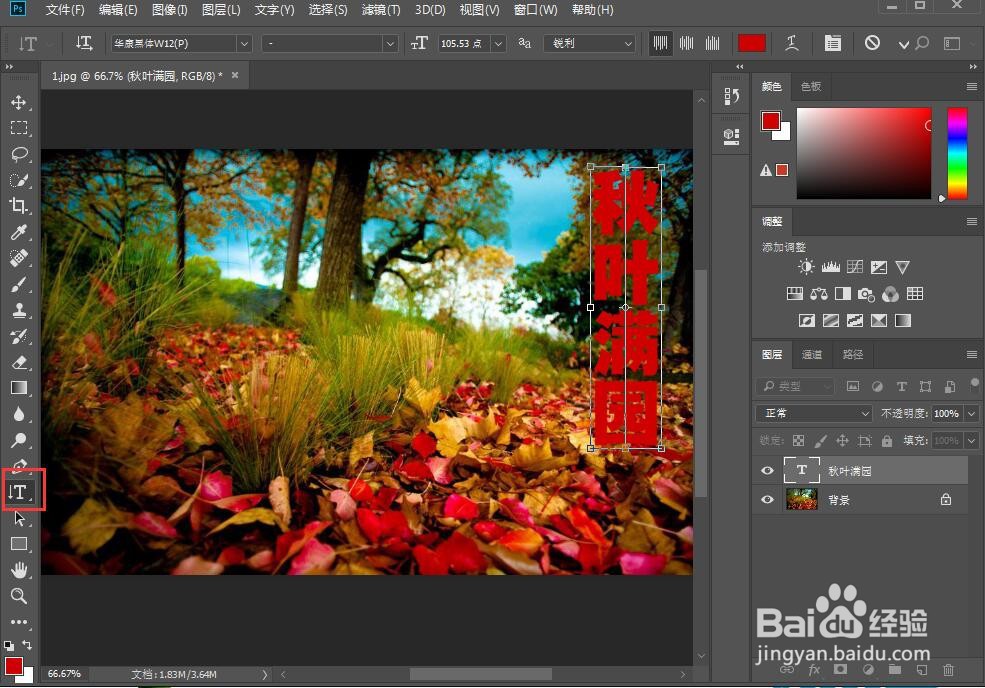Viewport: 985px width, 688px height.
Task: Open the layer filter type dropdown
Action: (796, 386)
